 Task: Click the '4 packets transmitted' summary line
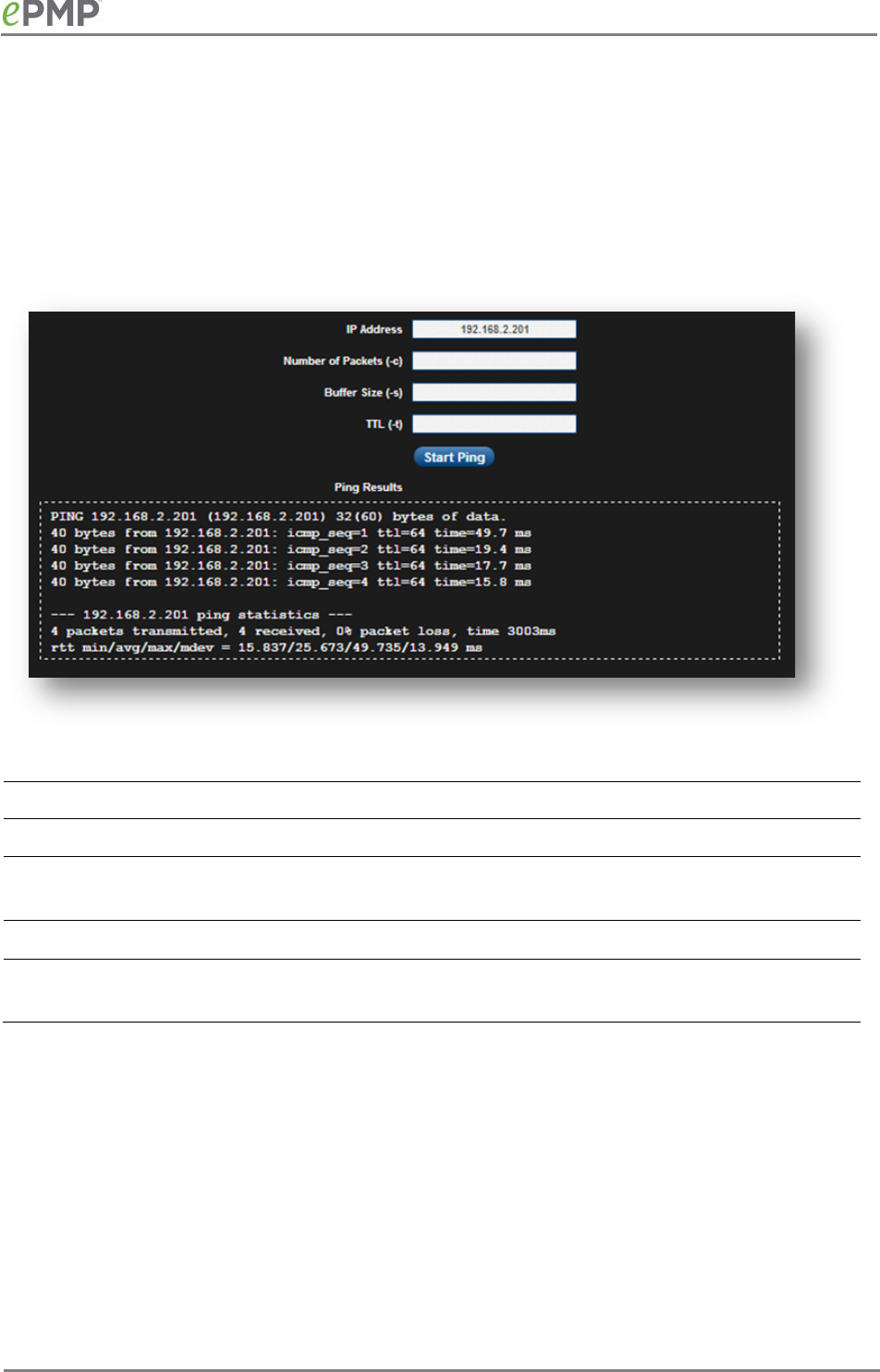click(302, 631)
